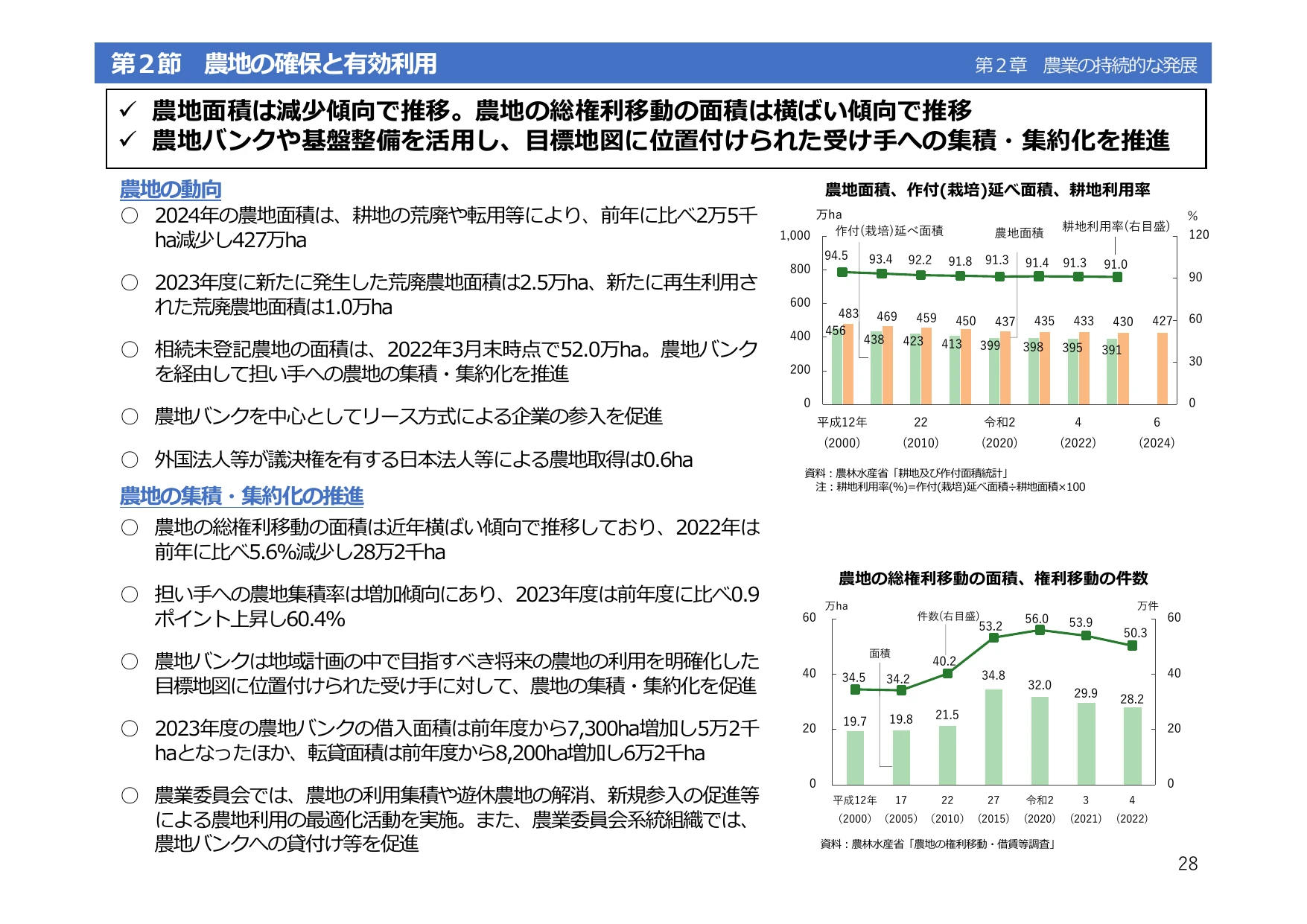
Task: Click the 94.5 utilization rate data label
Action: (836, 255)
